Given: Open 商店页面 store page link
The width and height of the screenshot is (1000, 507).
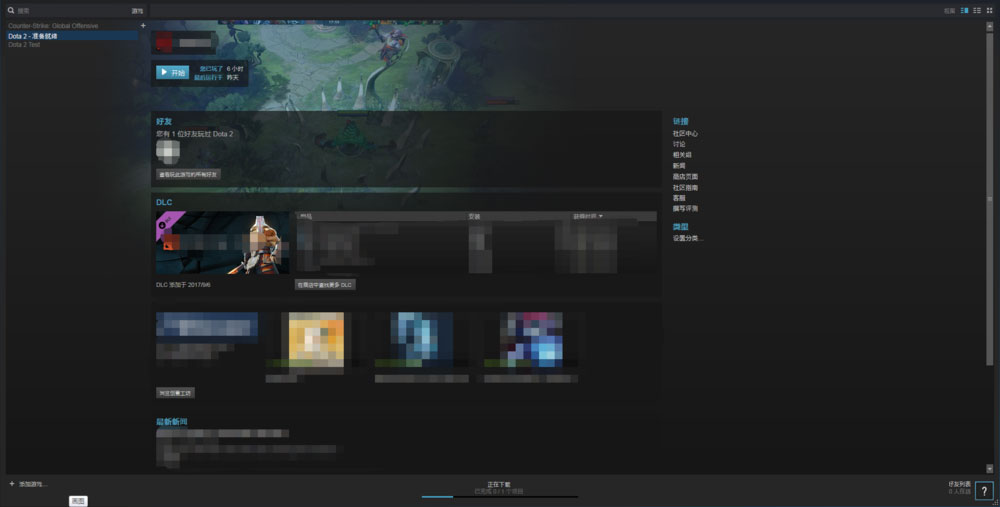Looking at the screenshot, I should coord(685,177).
